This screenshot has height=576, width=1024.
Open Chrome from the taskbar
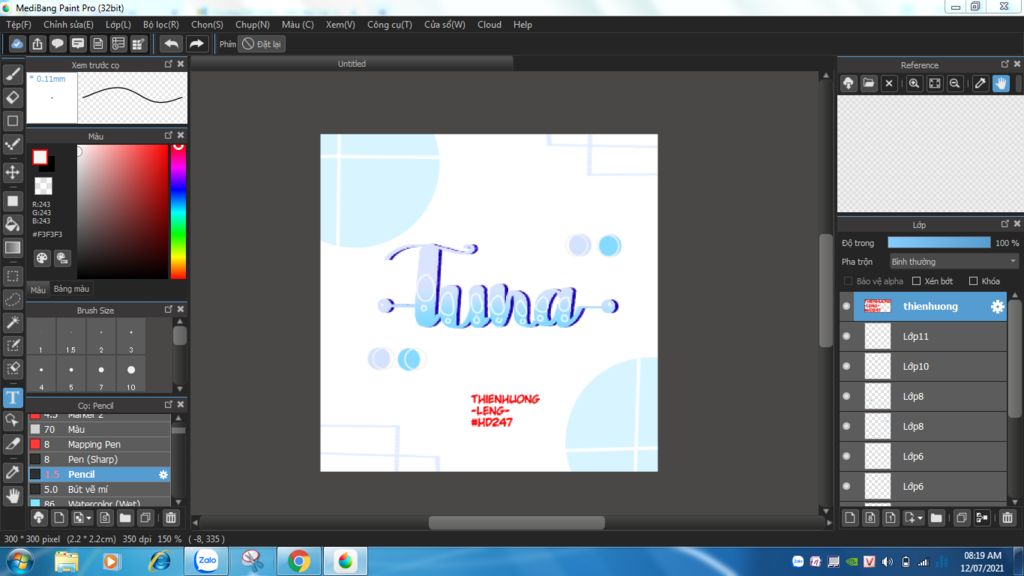(298, 561)
